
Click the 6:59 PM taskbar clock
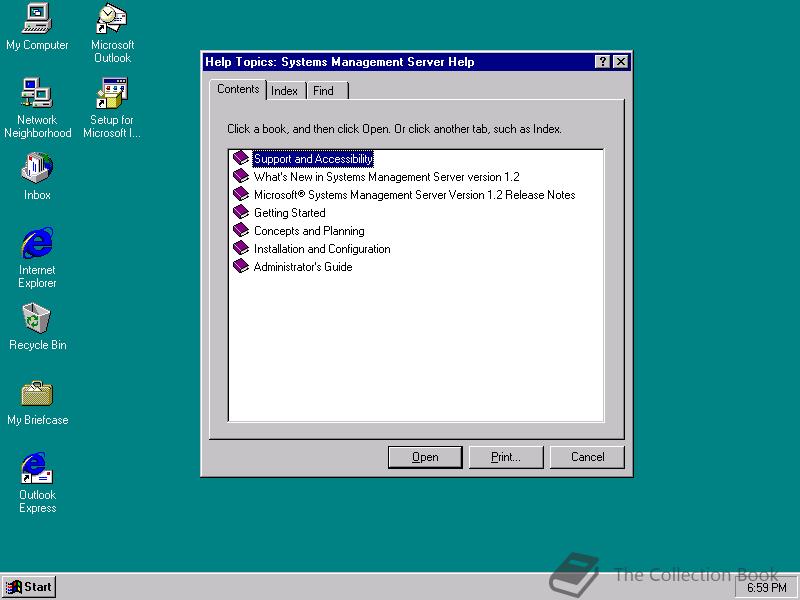[x=766, y=588]
